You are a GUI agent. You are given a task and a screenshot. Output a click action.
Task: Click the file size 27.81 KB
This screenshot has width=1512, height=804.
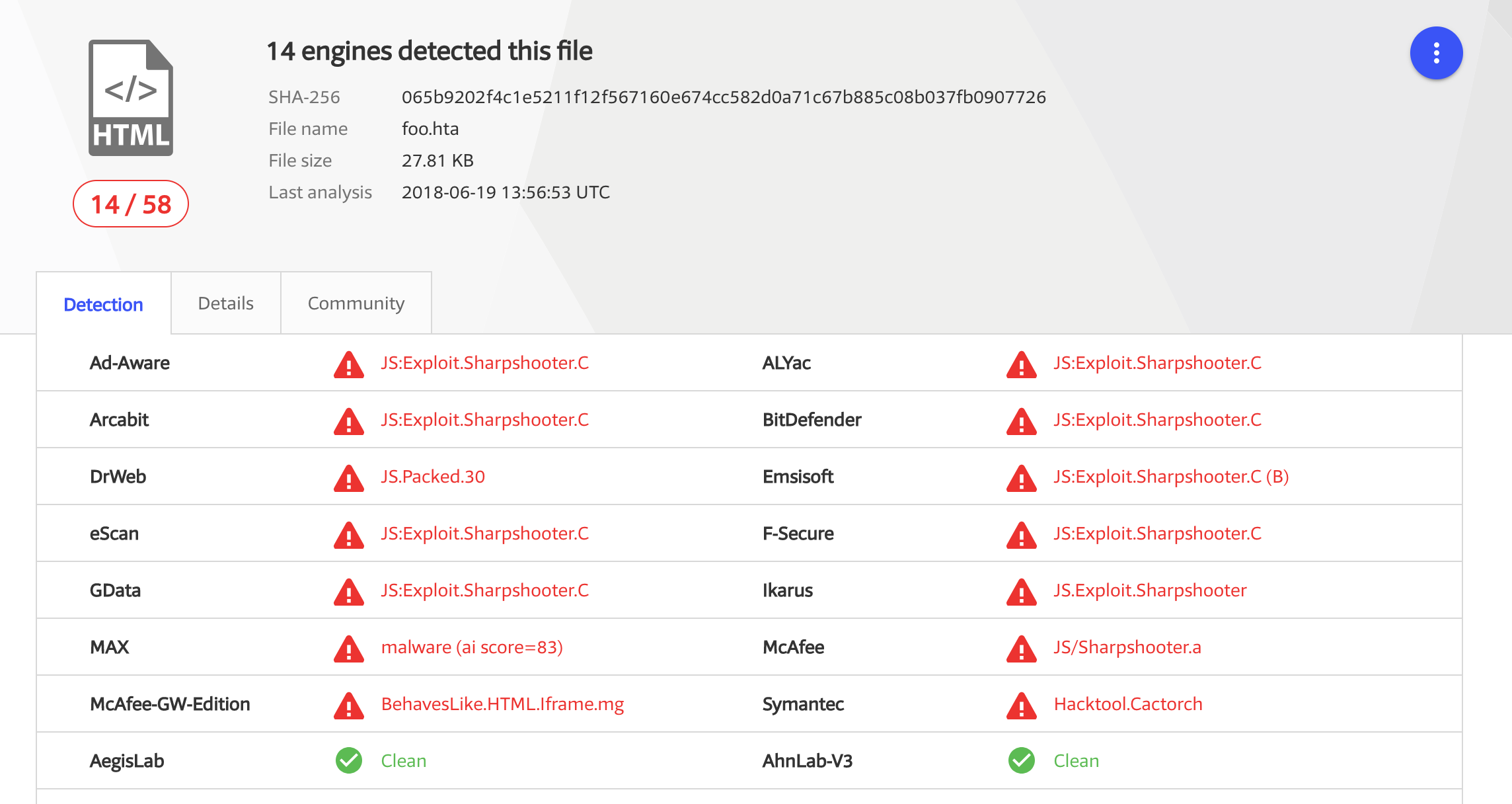point(437,161)
